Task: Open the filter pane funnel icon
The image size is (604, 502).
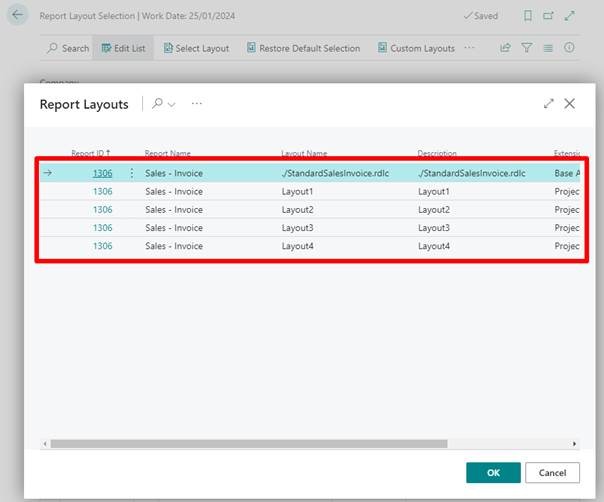Action: point(527,48)
